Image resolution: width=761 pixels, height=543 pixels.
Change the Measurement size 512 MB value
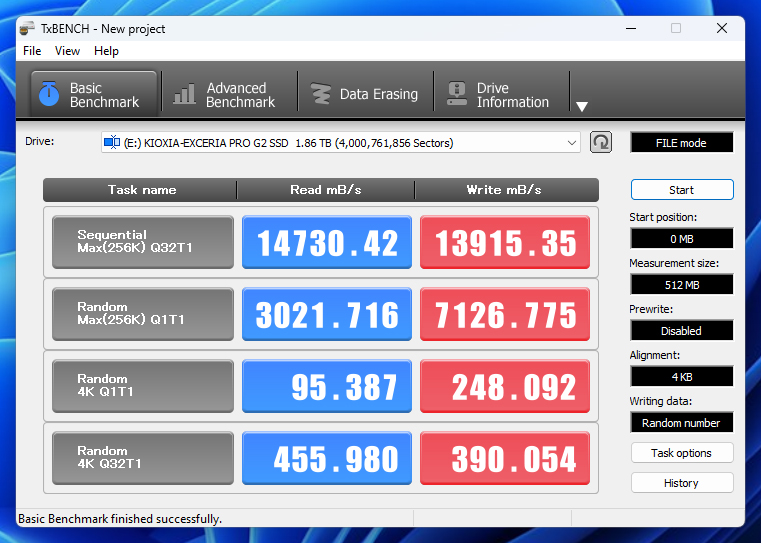pos(681,285)
